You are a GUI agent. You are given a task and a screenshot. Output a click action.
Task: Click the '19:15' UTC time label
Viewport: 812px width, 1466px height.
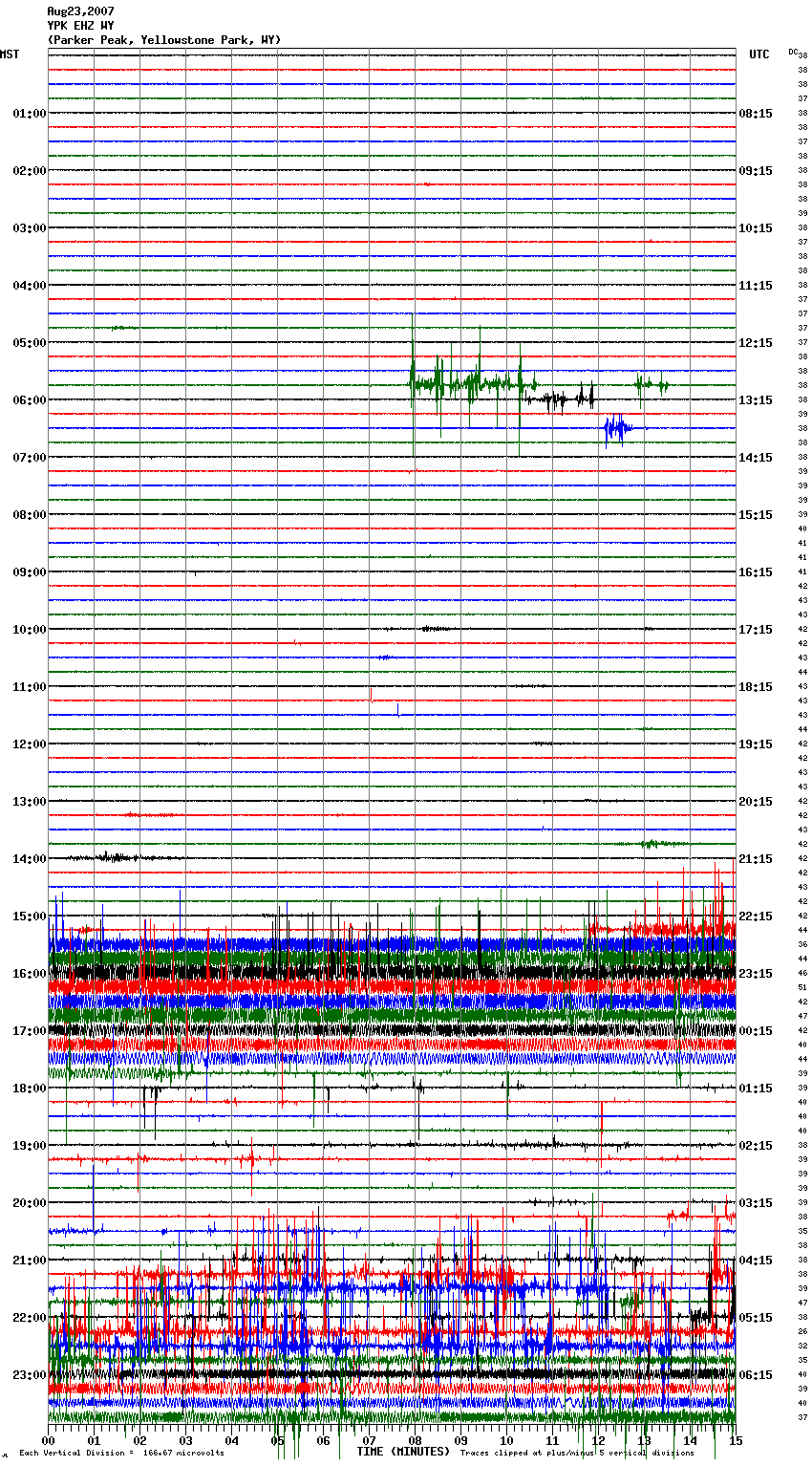click(x=756, y=744)
